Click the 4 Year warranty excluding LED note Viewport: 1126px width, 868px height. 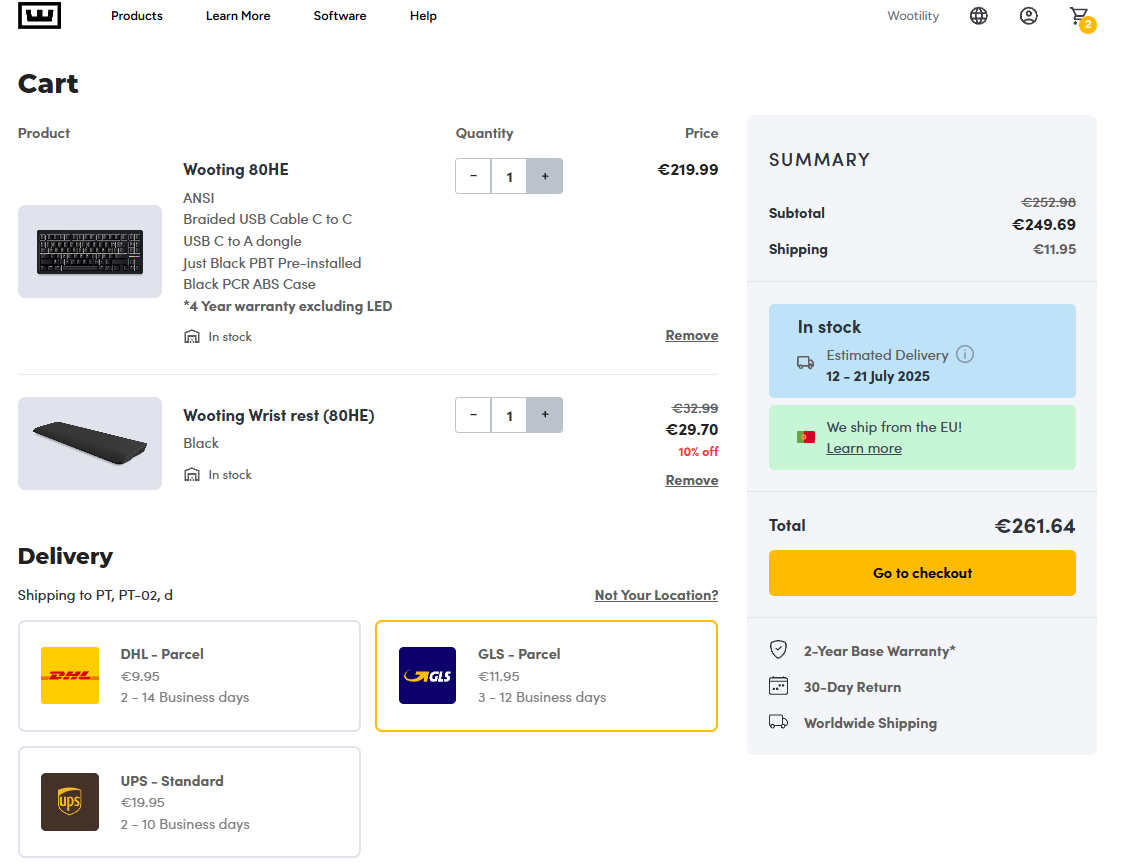tap(287, 306)
